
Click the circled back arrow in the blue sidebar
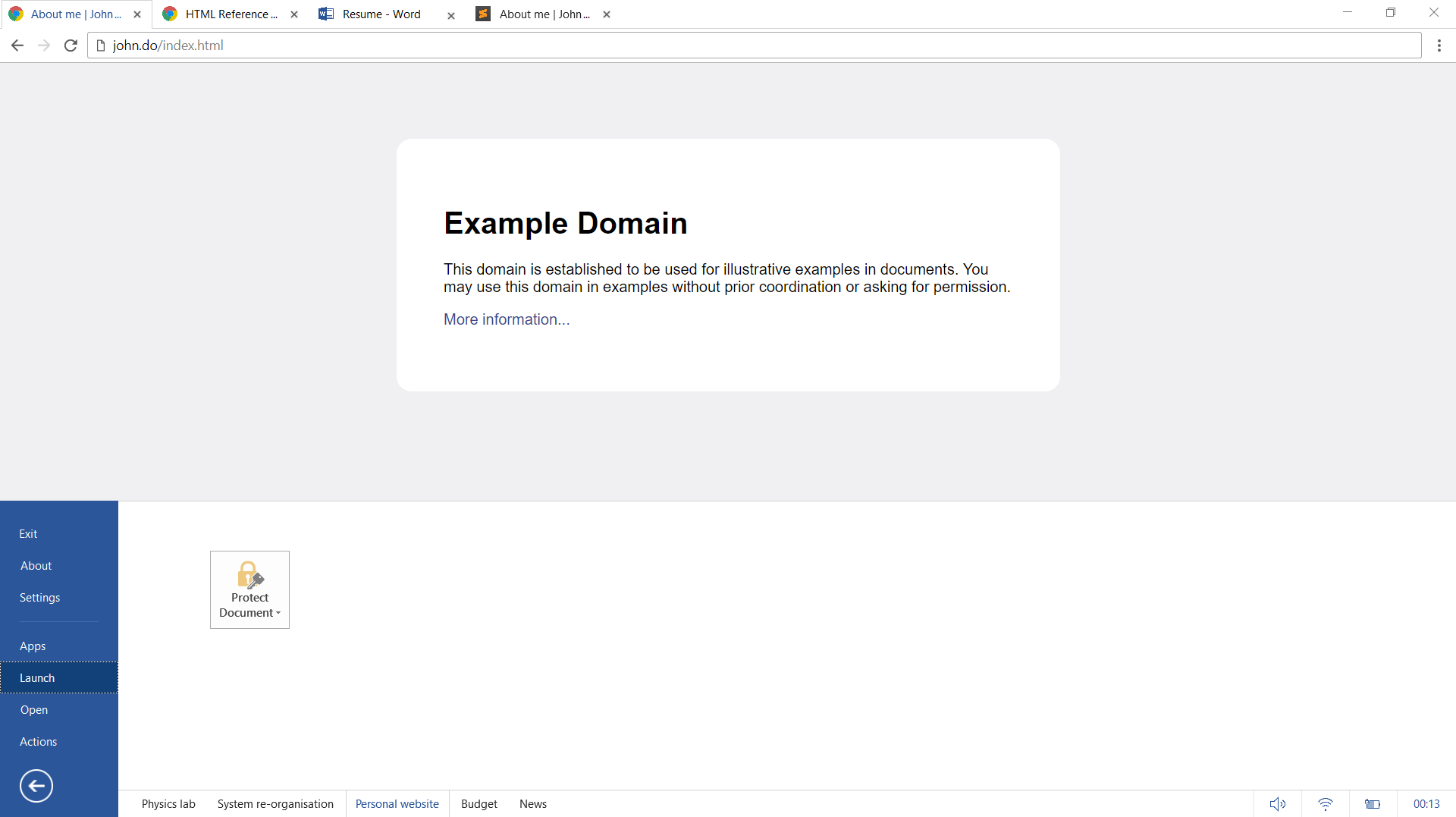coord(36,786)
